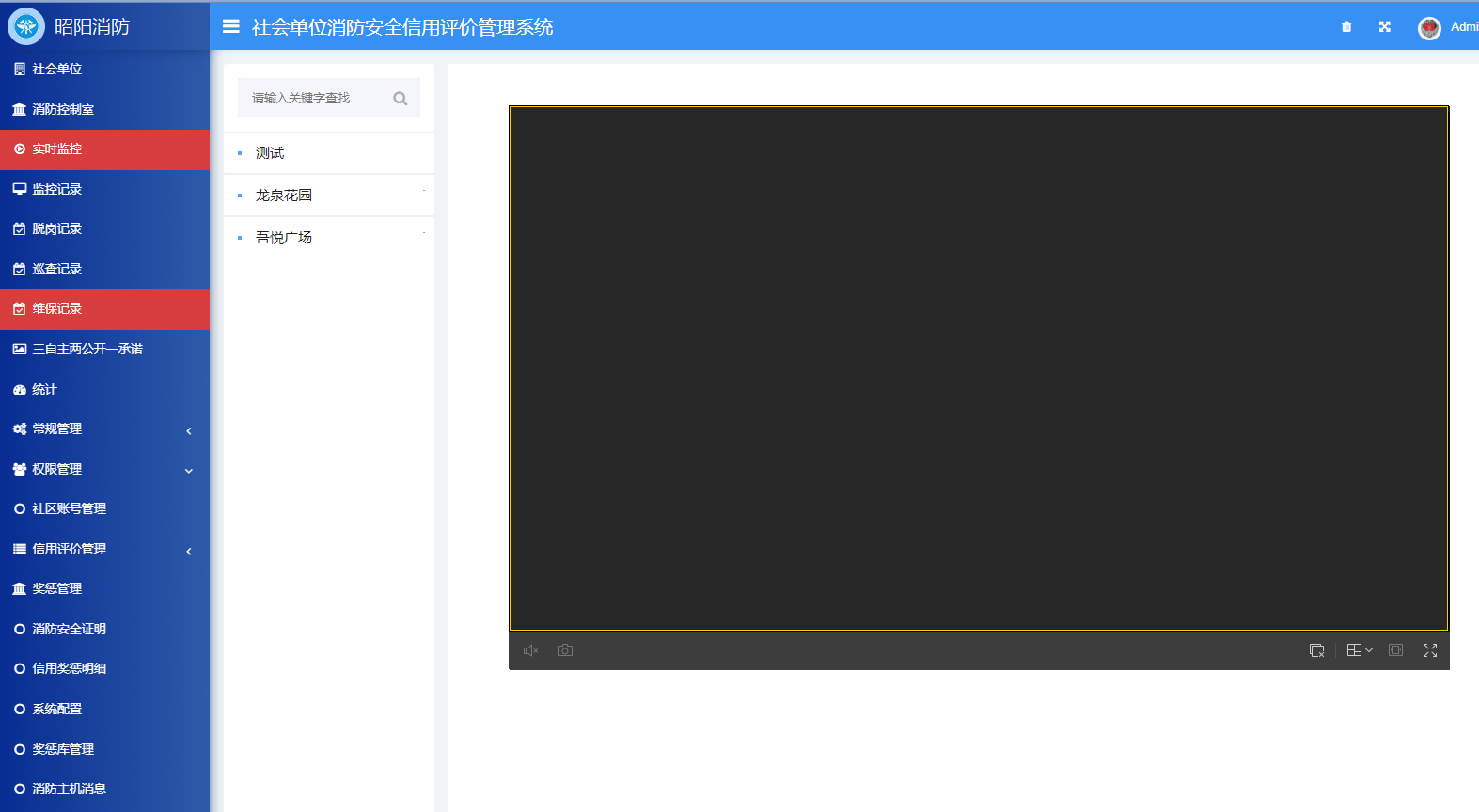Click 社会单位消防安全信用评价管理系统 title

click(x=402, y=27)
